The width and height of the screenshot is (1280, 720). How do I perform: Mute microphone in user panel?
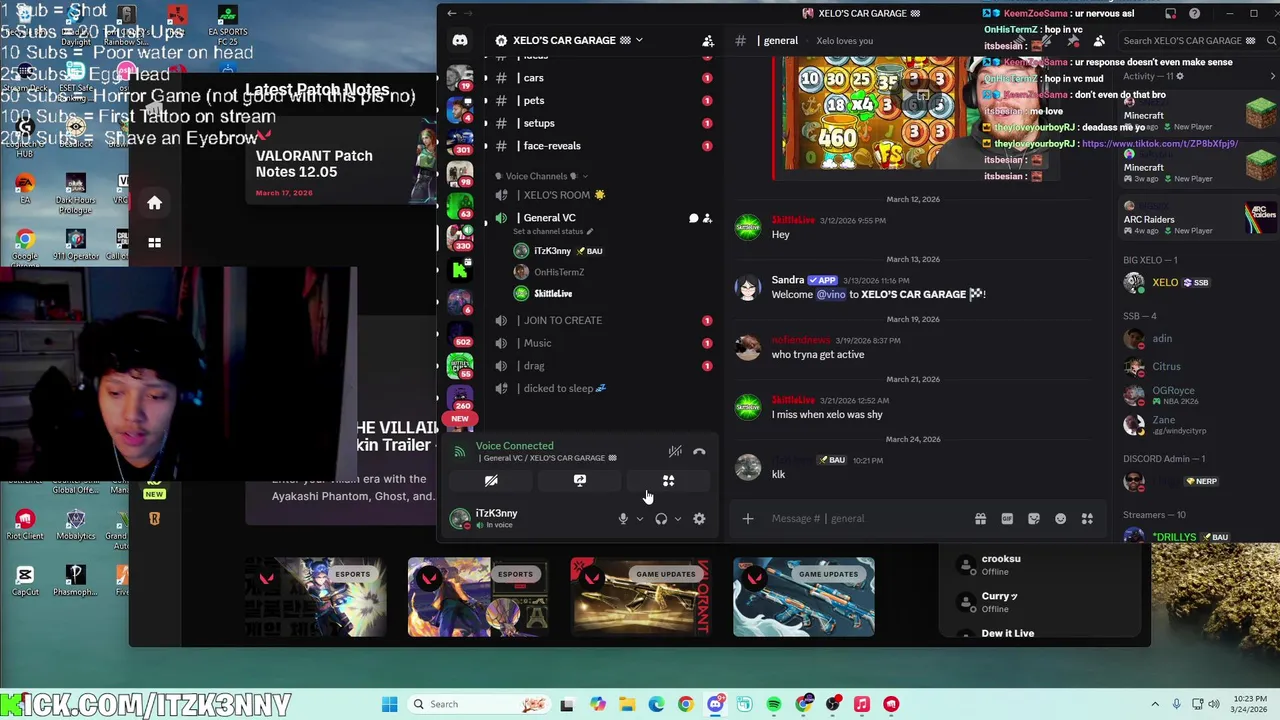tap(623, 519)
